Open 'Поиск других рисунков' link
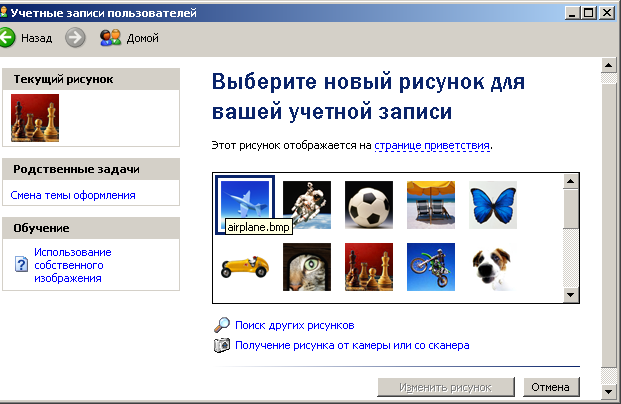The height and width of the screenshot is (404, 621). pos(295,325)
